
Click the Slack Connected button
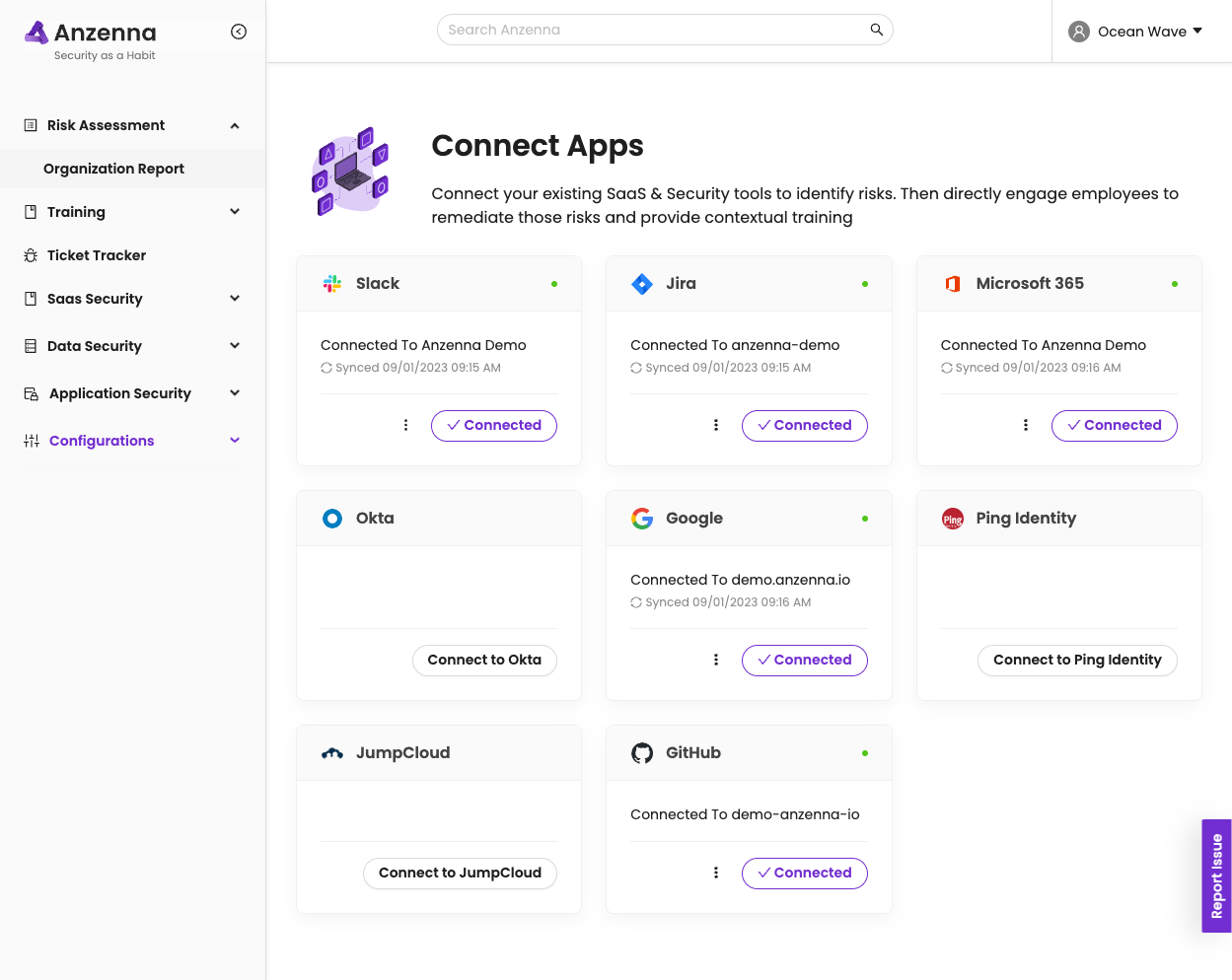494,425
